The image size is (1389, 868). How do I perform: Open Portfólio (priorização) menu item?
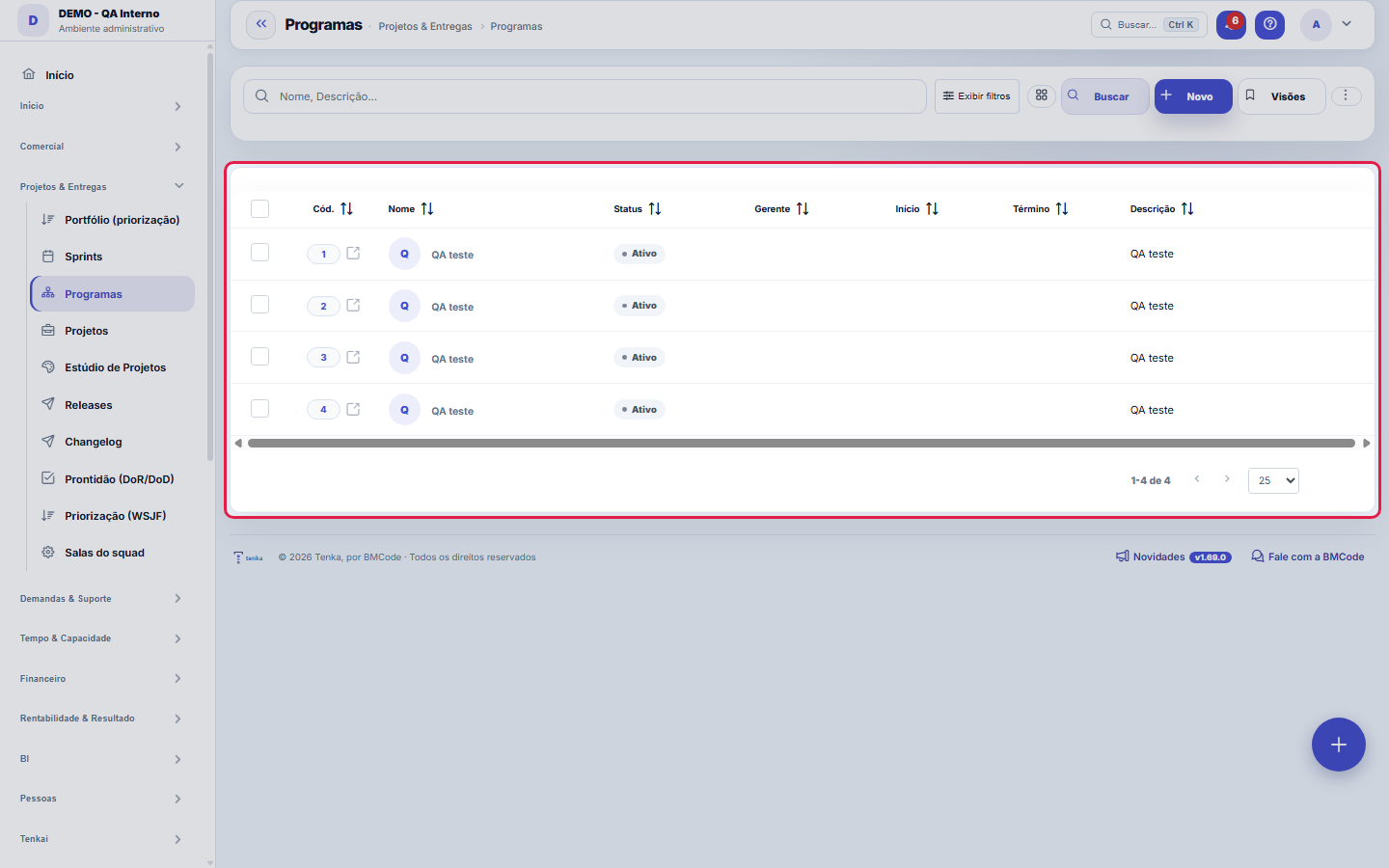[x=113, y=220]
